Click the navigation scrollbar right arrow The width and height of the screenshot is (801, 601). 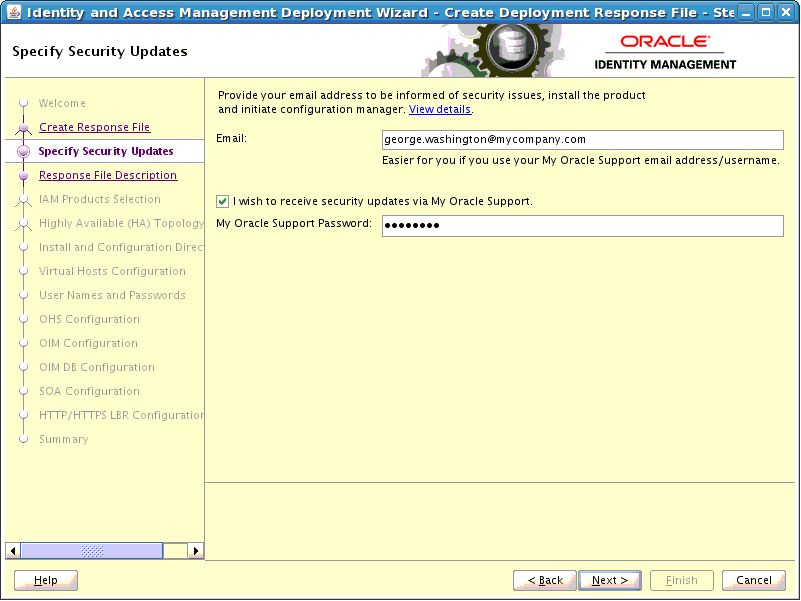coord(196,550)
